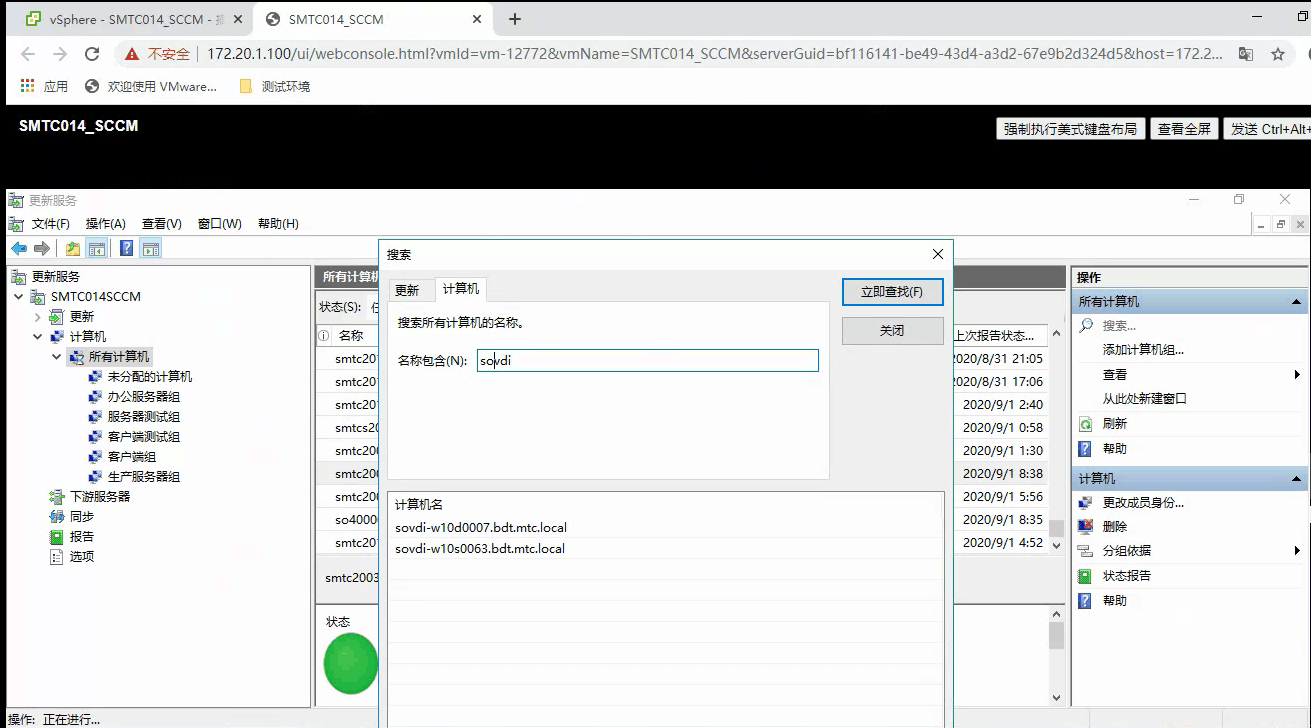Open the 服务器测试组 group
The height and width of the screenshot is (728, 1311).
pyautogui.click(x=143, y=416)
